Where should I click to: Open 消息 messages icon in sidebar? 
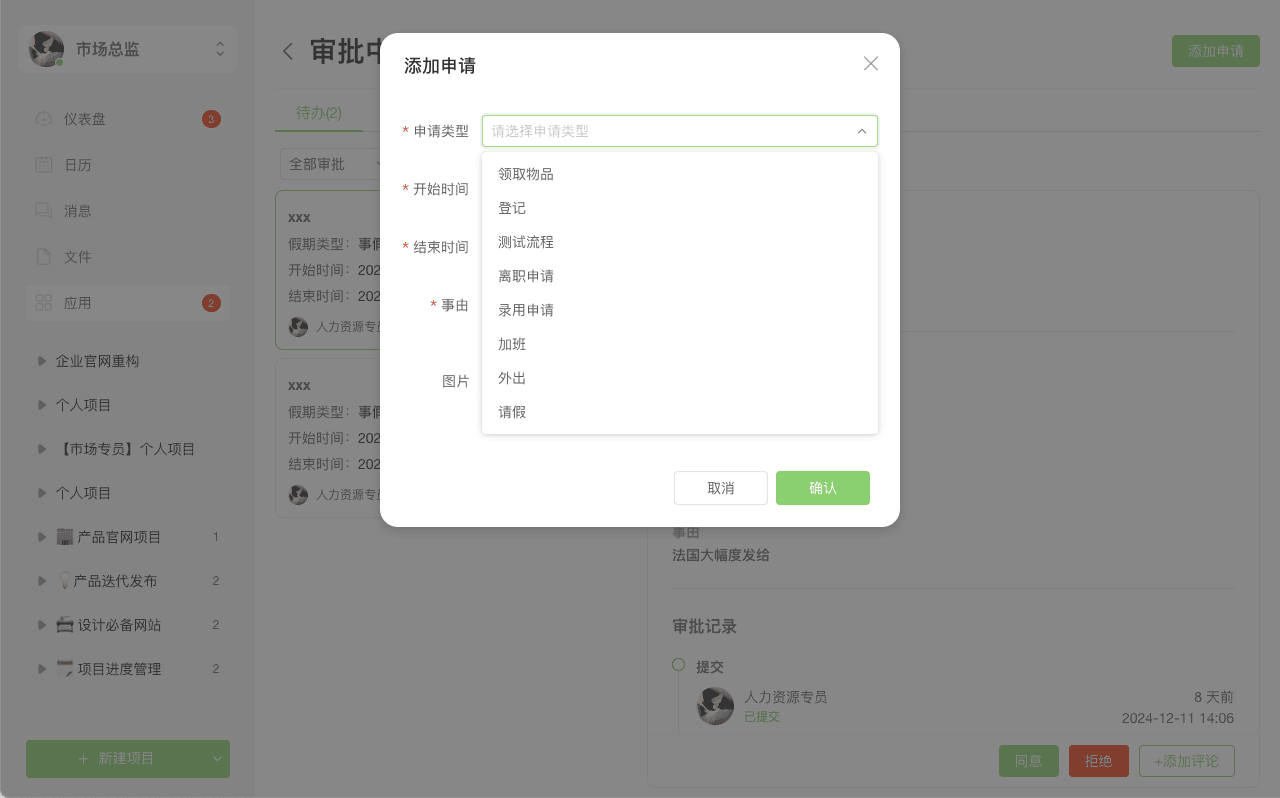(x=44, y=211)
